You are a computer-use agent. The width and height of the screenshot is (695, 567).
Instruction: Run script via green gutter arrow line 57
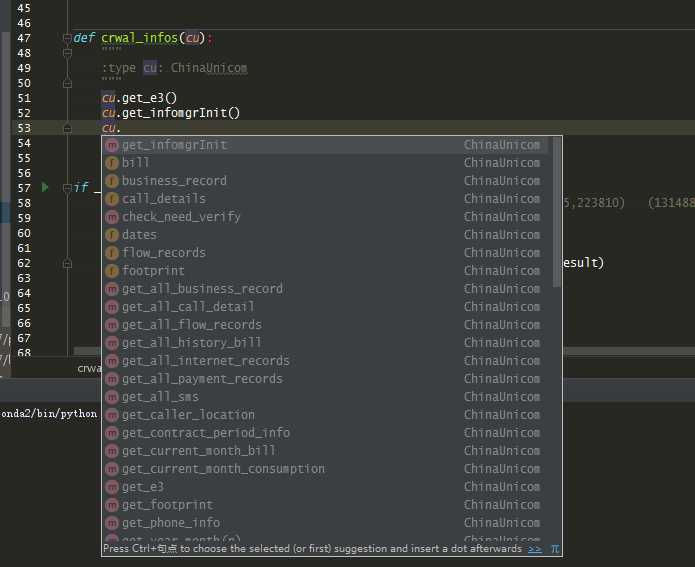(x=45, y=187)
